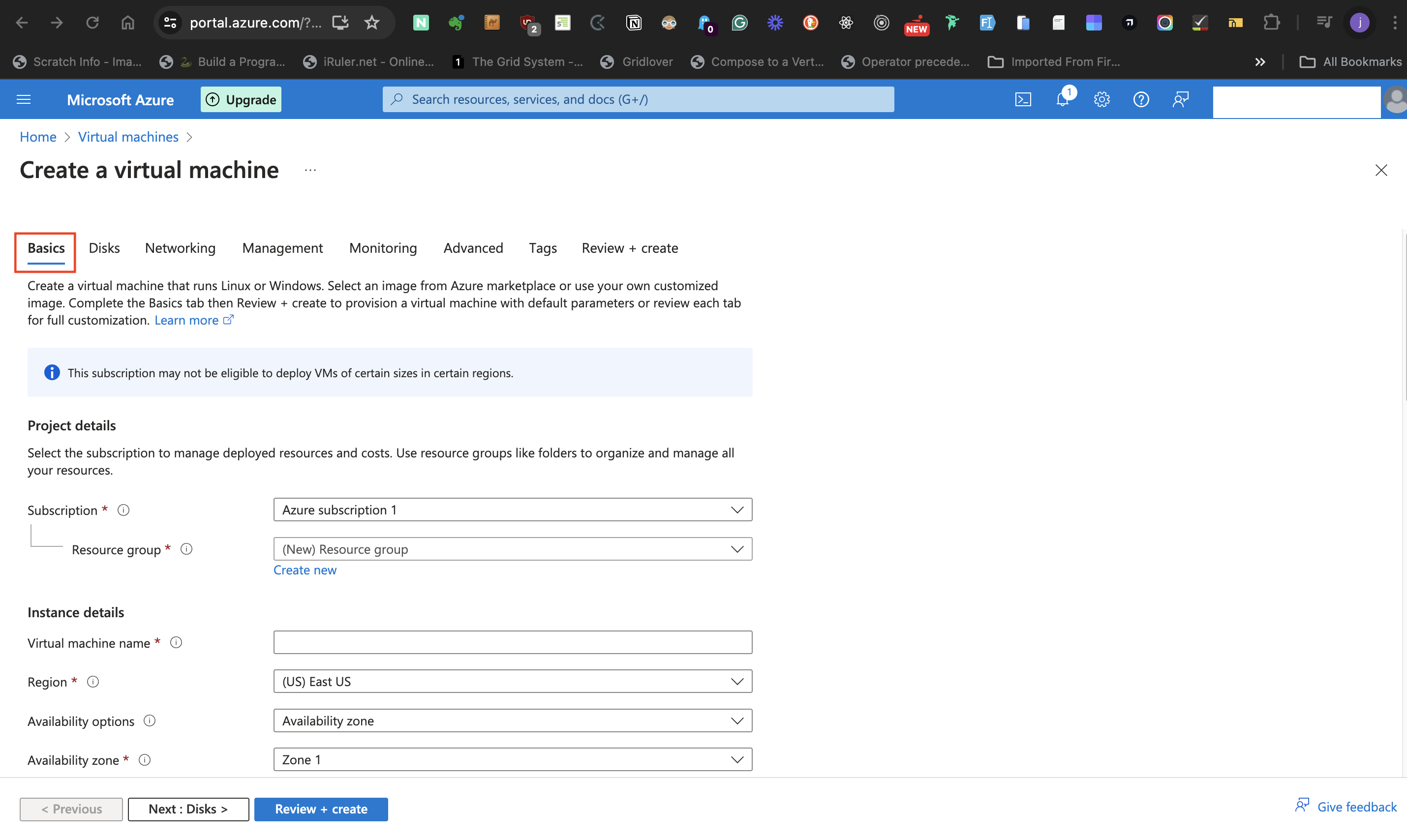
Task: Click the Review + create button
Action: (320, 809)
